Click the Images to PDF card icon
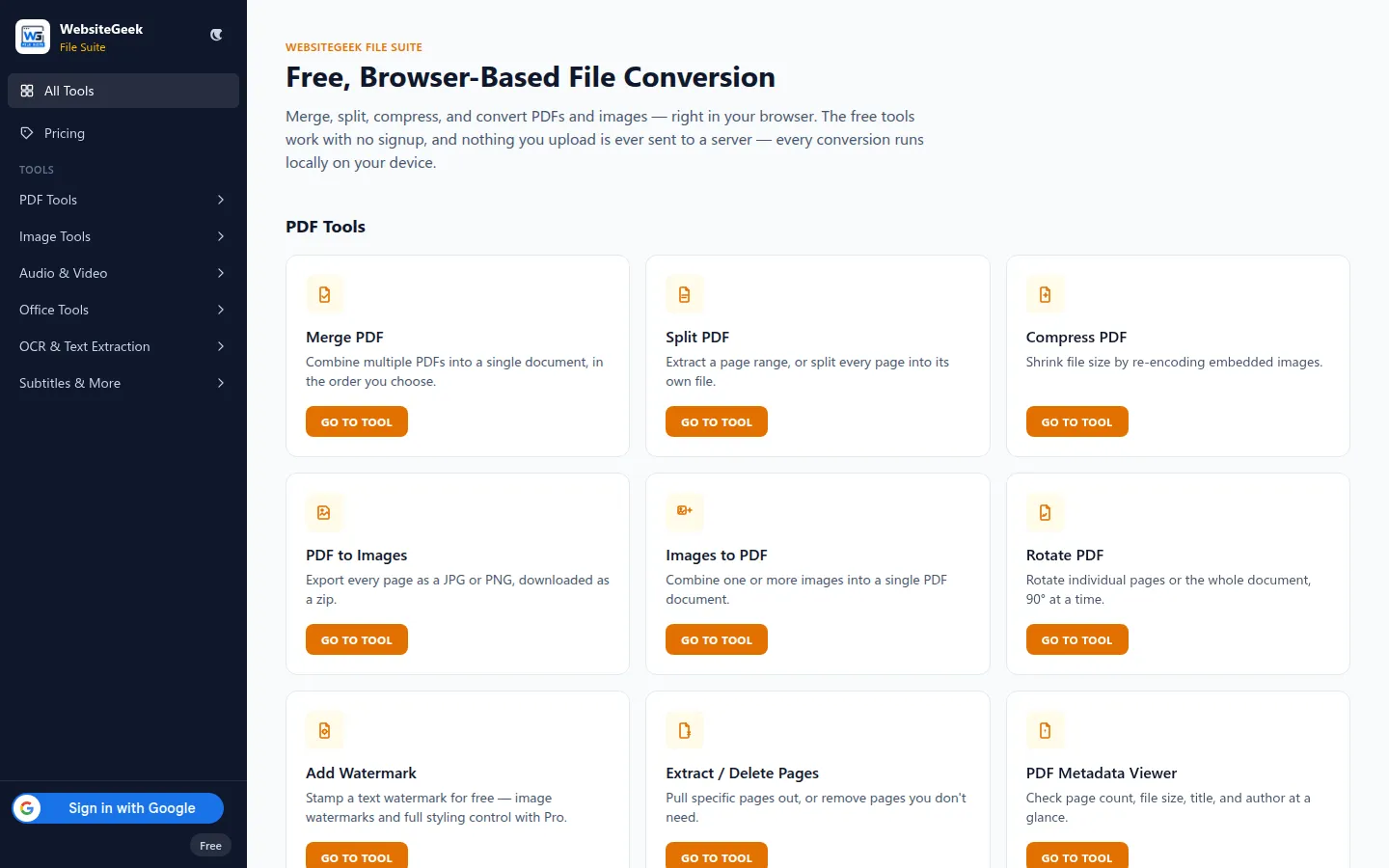 (685, 512)
